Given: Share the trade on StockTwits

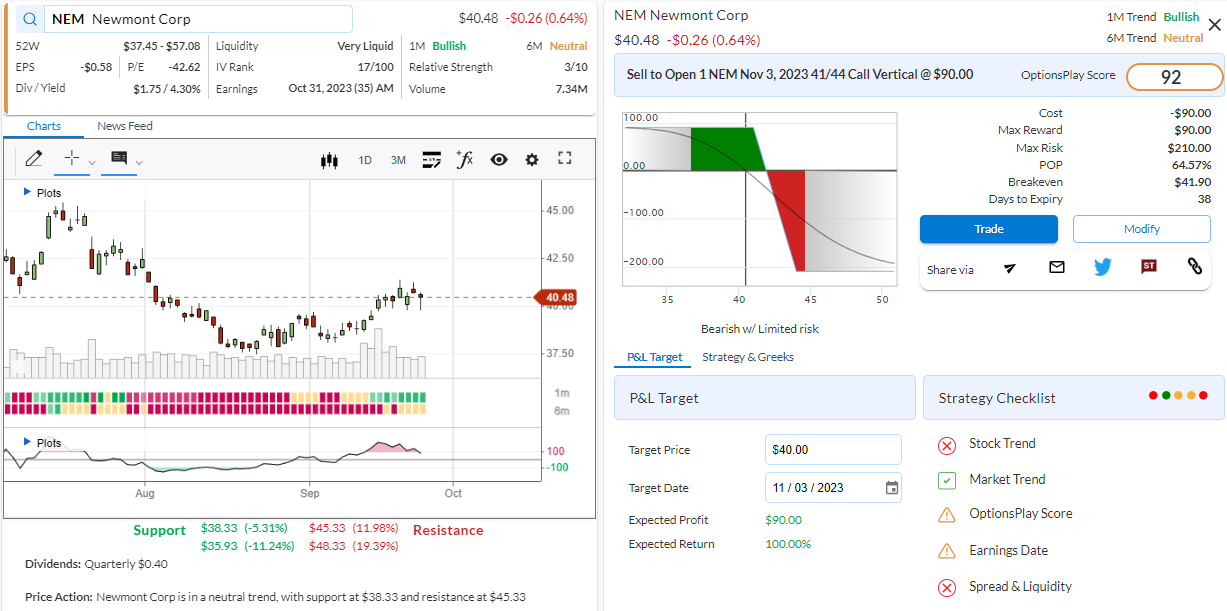Looking at the screenshot, I should (1149, 267).
